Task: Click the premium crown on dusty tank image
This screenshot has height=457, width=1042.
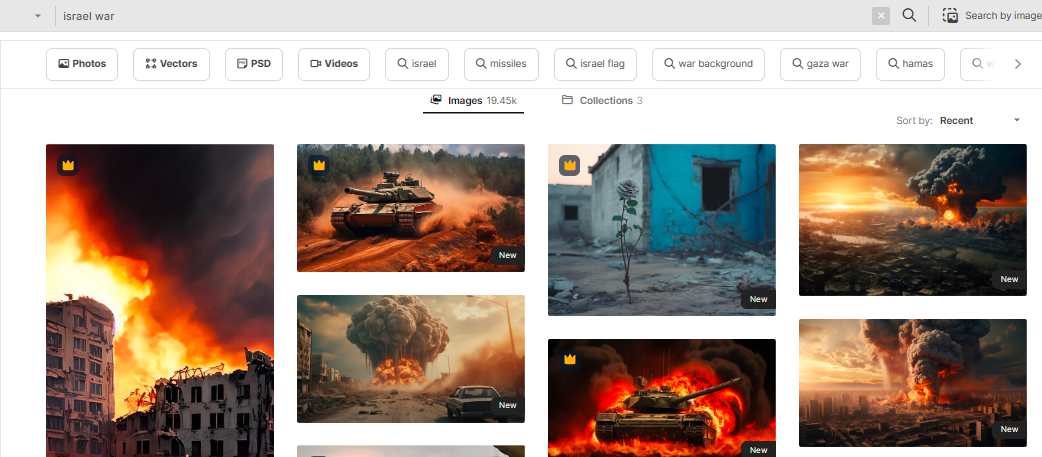Action: 319,165
